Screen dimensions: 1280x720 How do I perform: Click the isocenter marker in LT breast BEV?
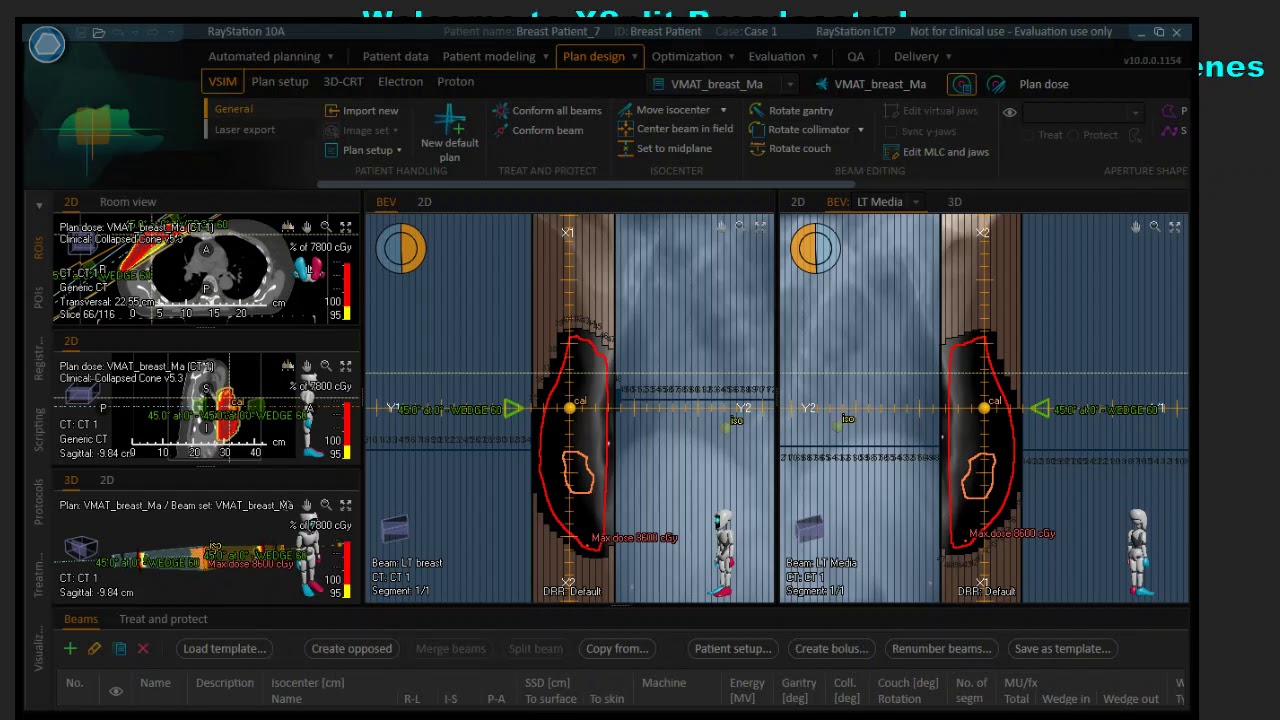tap(569, 408)
